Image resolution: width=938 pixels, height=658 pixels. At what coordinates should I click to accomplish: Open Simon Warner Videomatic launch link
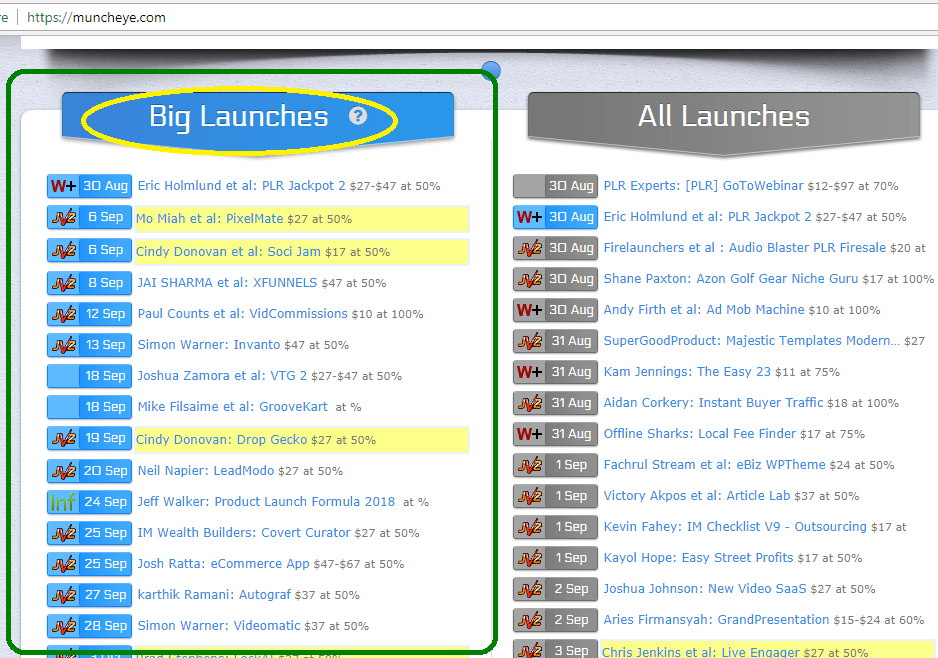[x=219, y=626]
